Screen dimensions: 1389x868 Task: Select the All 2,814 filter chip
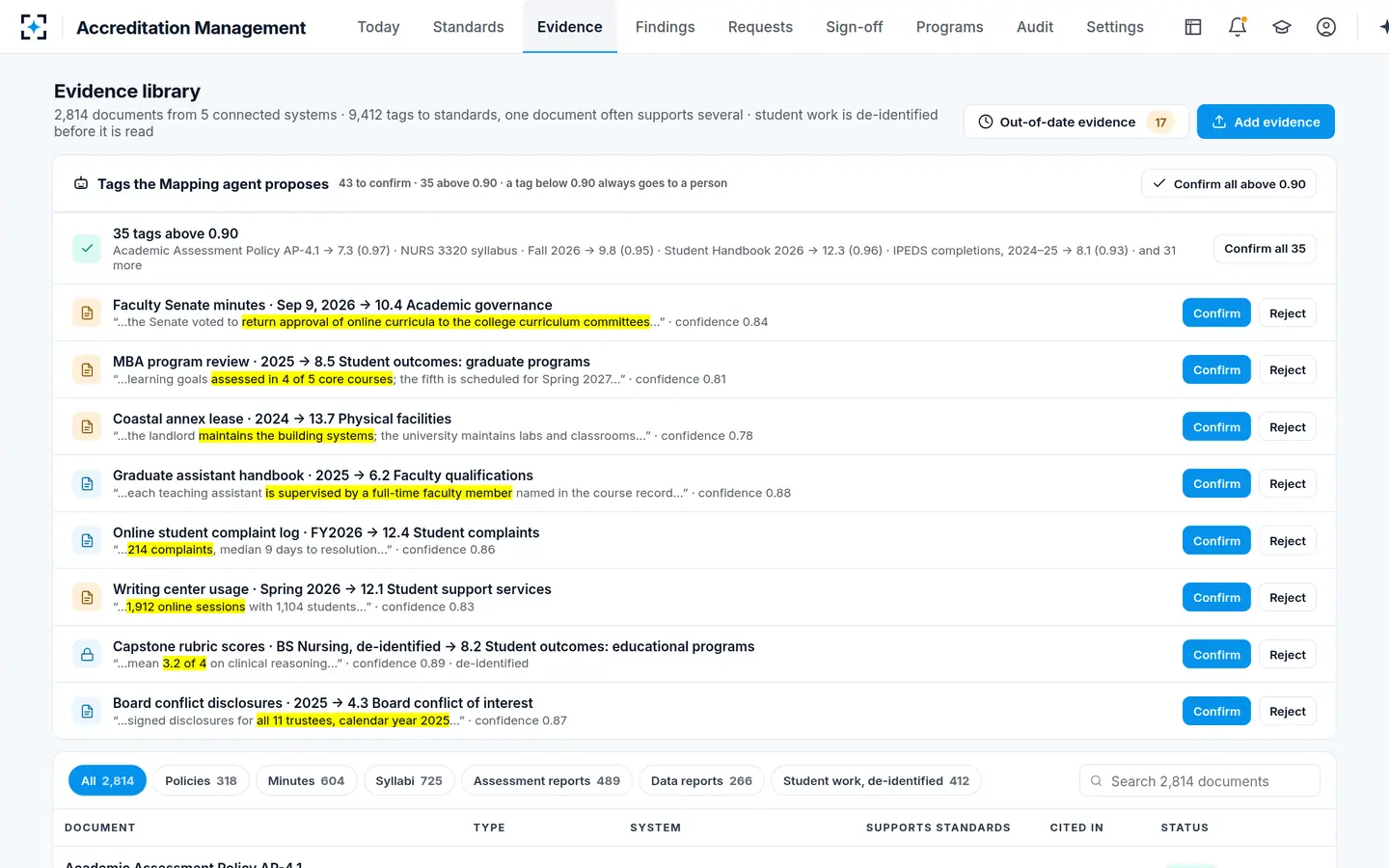[107, 780]
